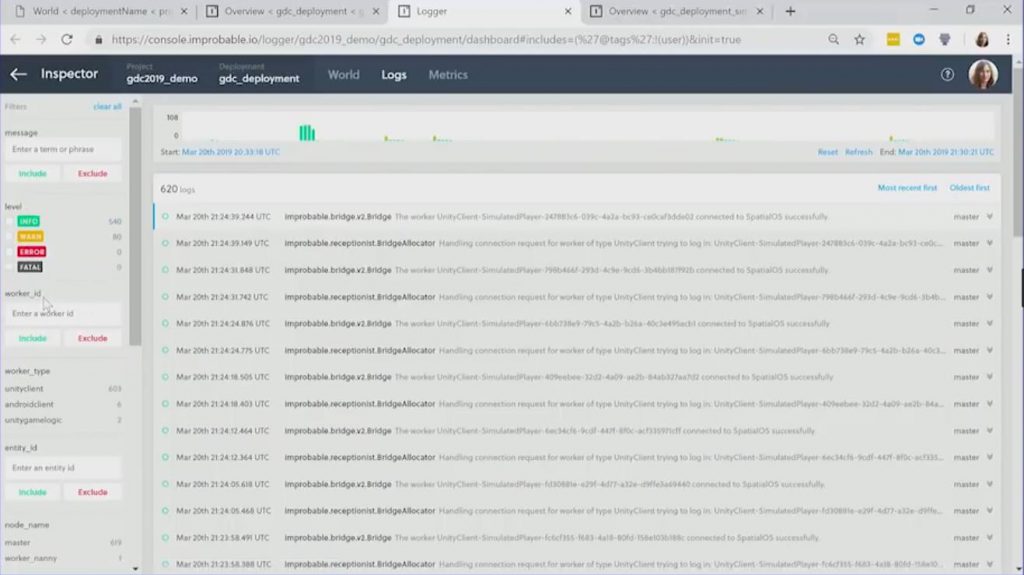1024x575 pixels.
Task: Click status circle of 21:24:12.464 log row
Action: pyautogui.click(x=165, y=431)
